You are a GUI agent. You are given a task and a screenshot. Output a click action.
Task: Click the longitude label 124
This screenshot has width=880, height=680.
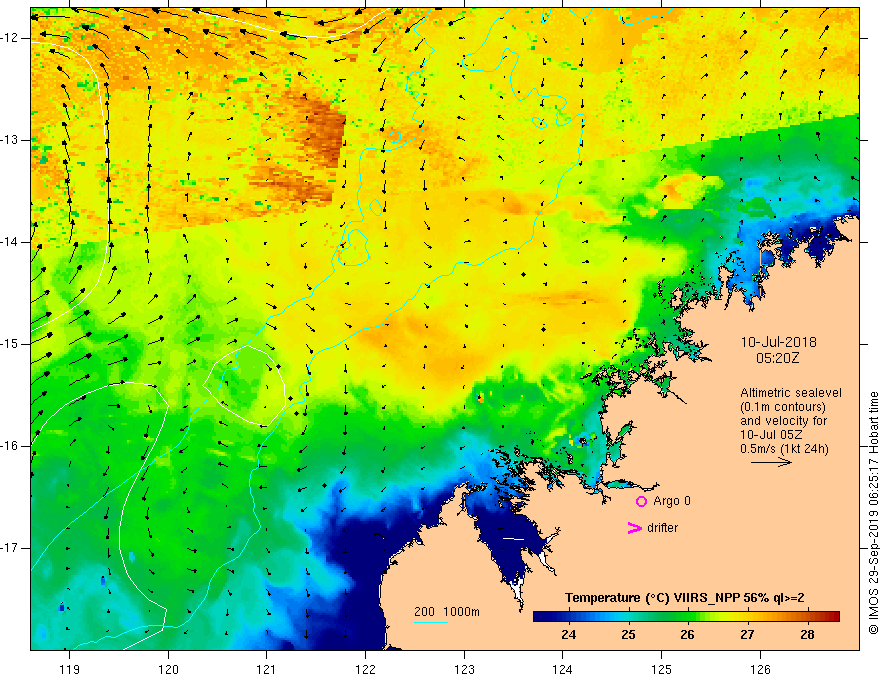[x=563, y=669]
